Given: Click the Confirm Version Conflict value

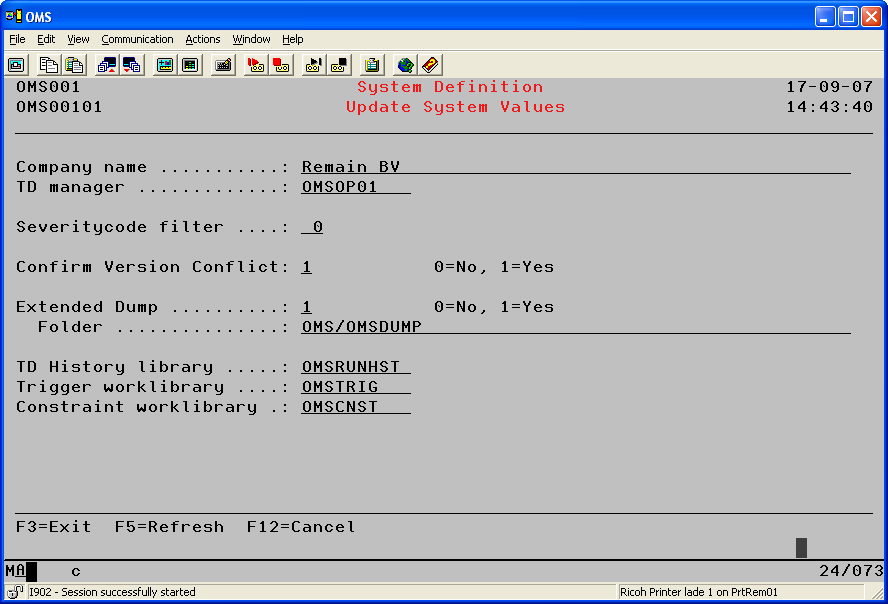Looking at the screenshot, I should 307,267.
